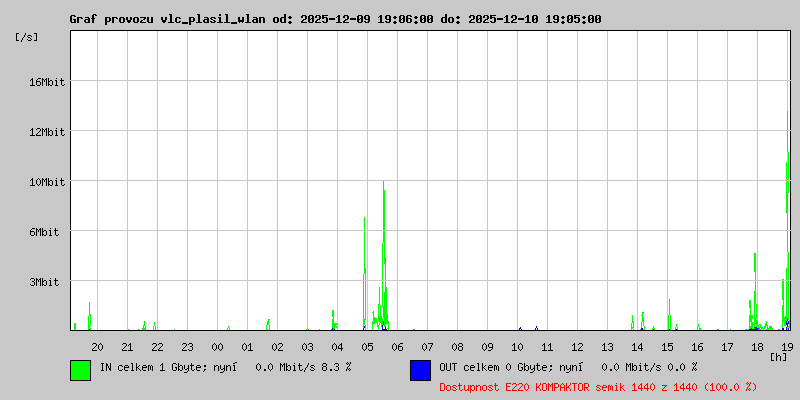Click the '10Mbit' y-axis label
Image resolution: width=800 pixels, height=400 pixels.
[x=47, y=182]
